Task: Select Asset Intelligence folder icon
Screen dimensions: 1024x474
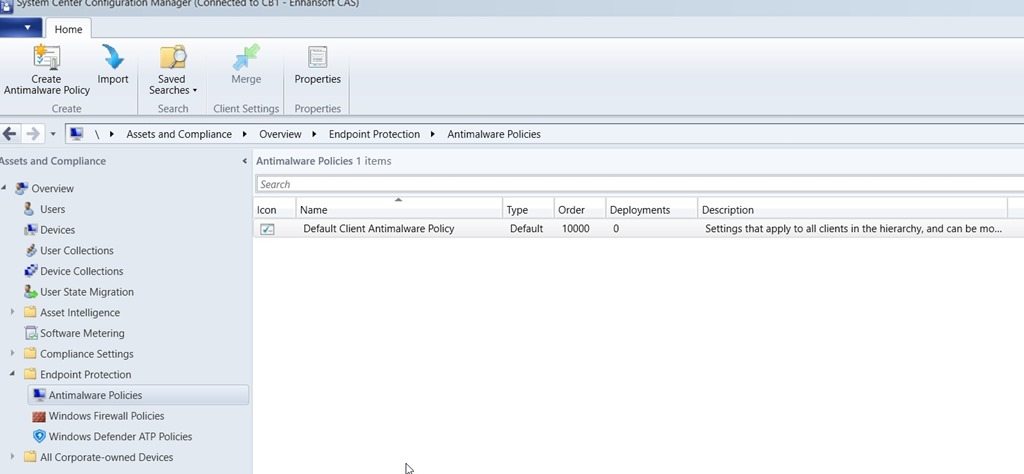Action: pyautogui.click(x=30, y=312)
